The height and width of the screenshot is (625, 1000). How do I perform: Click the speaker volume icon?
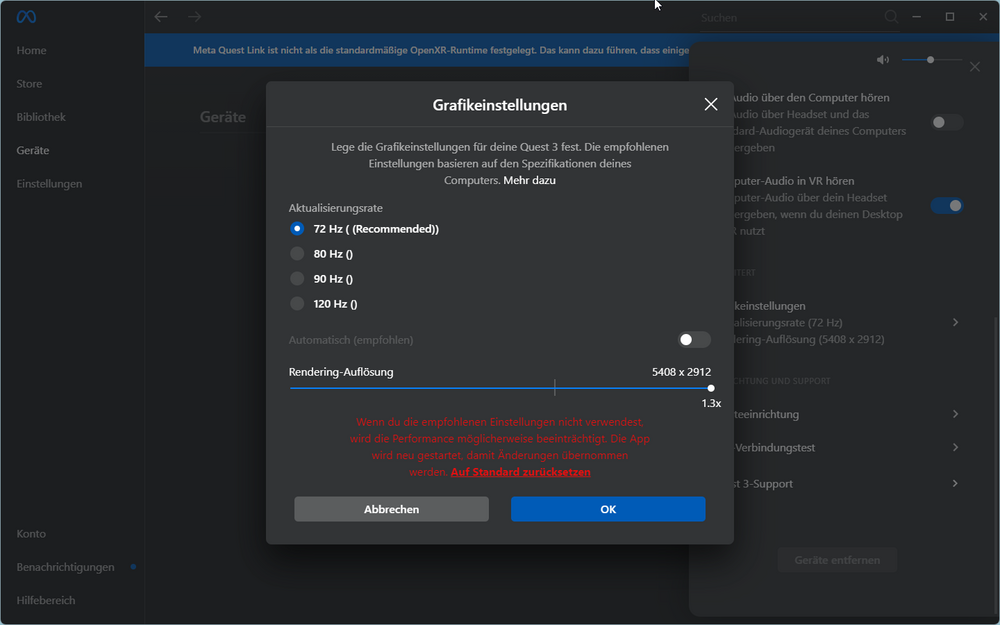pos(883,60)
